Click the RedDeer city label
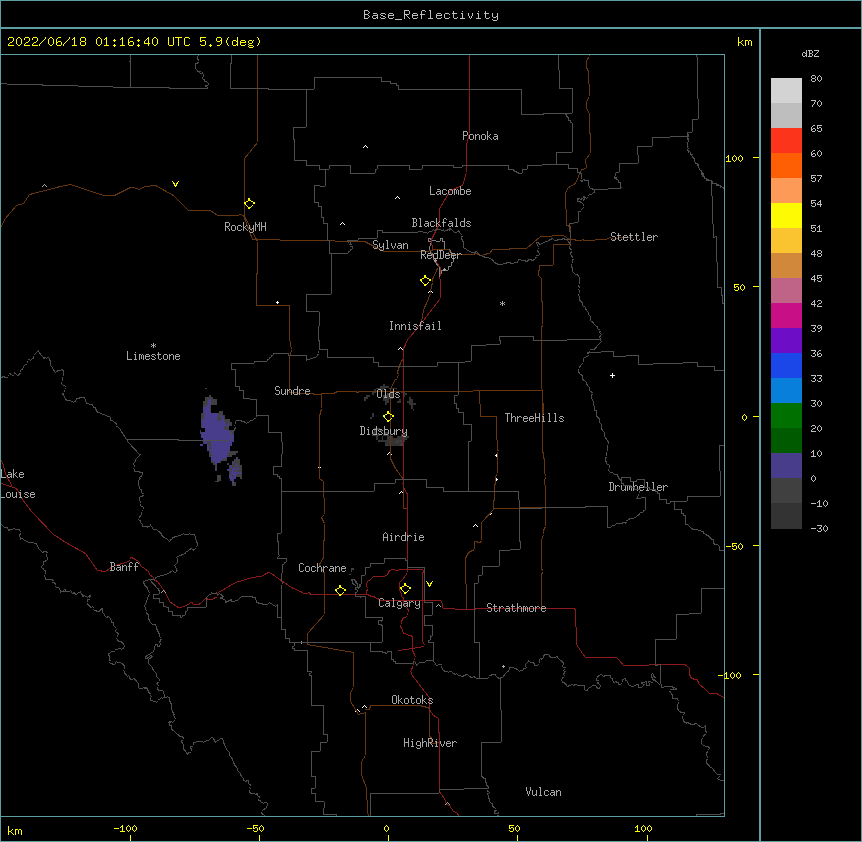 point(440,255)
